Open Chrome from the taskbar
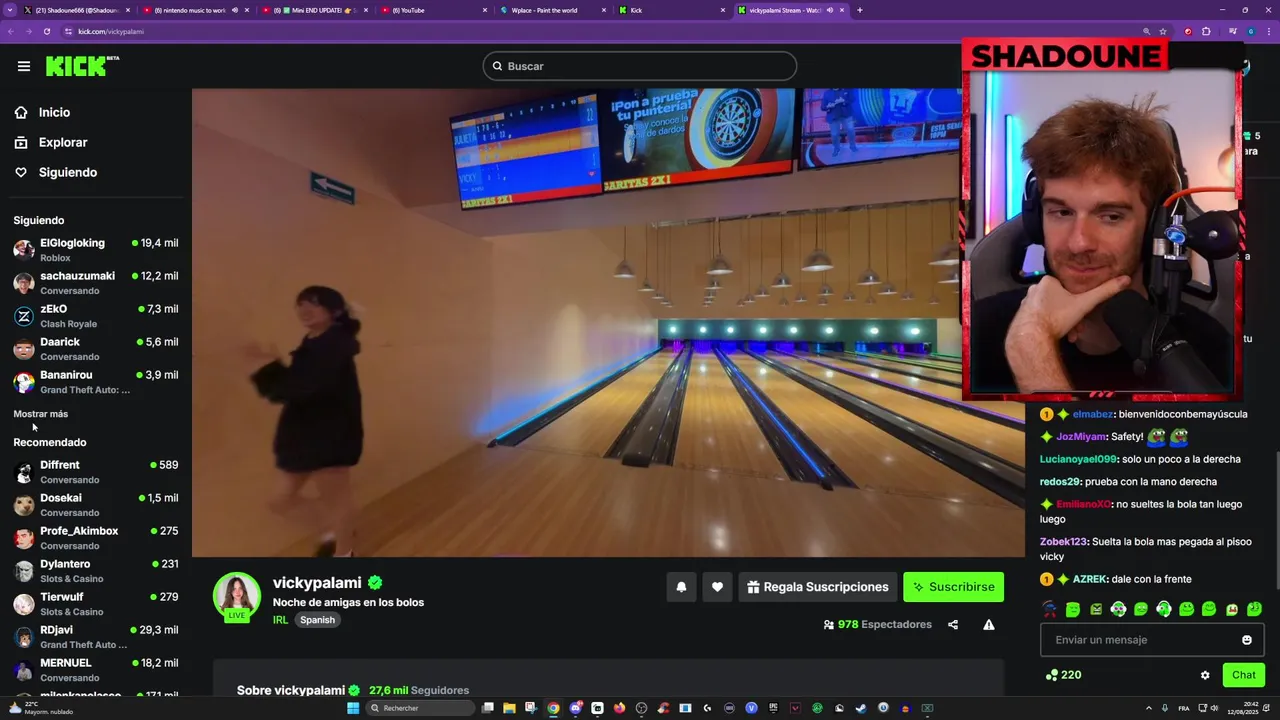This screenshot has width=1280, height=720. (x=553, y=708)
